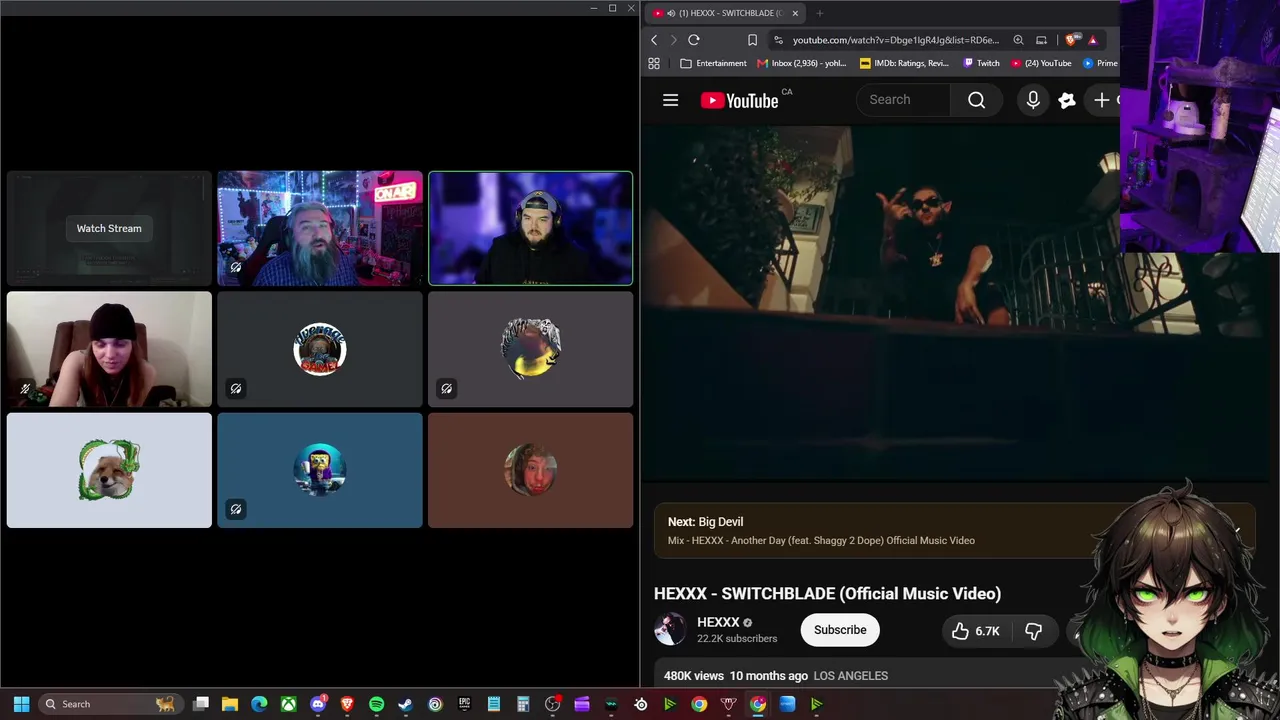Open Spotify from the taskbar

click(x=376, y=704)
